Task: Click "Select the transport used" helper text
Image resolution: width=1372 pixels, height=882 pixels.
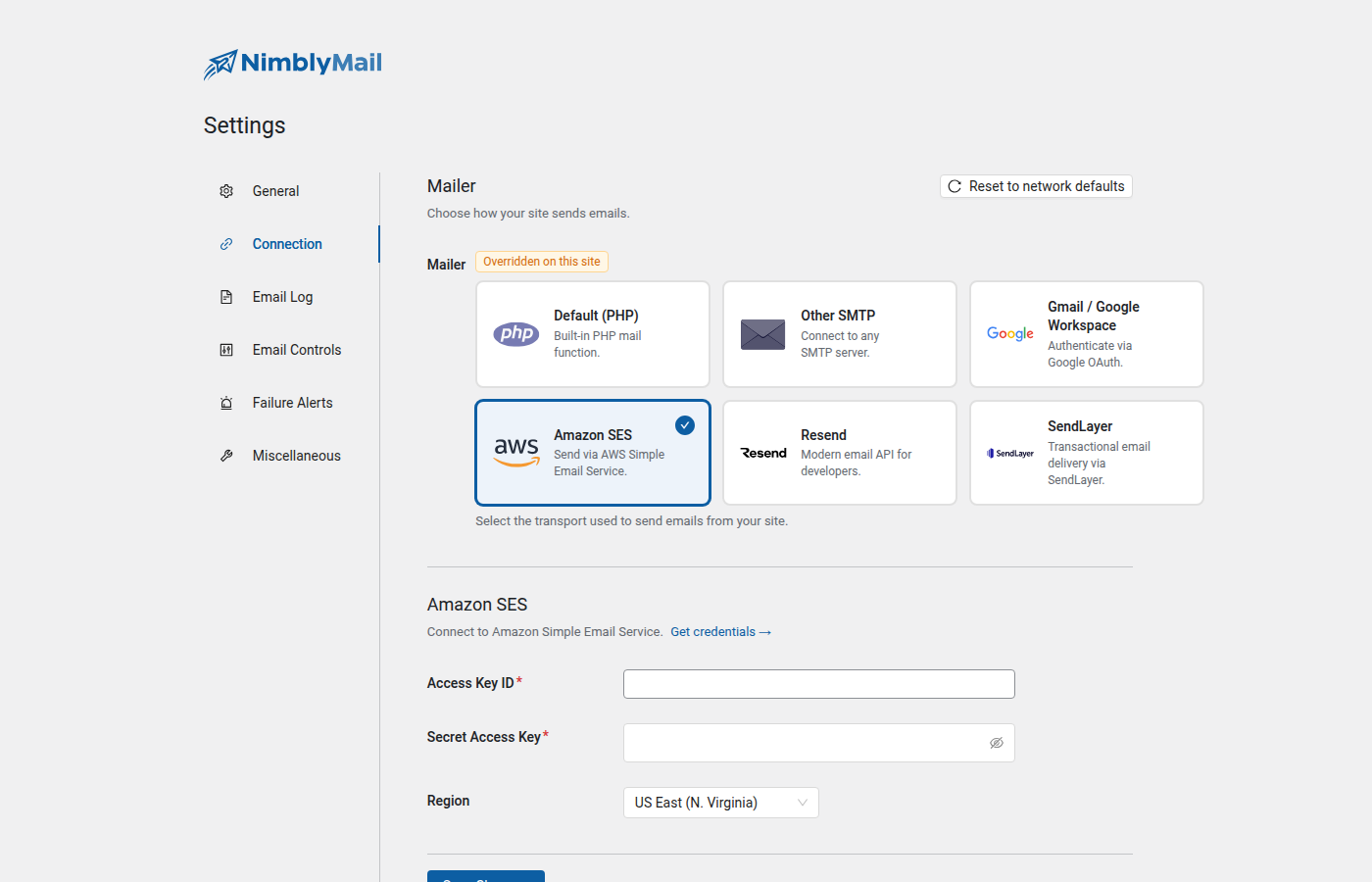Action: coord(631,521)
